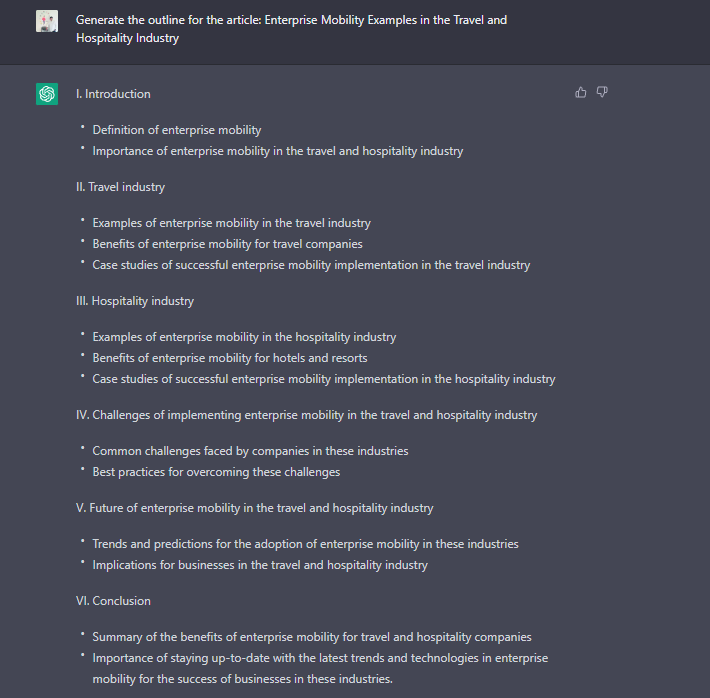Click 'Common challenges faced by companies' bullet
This screenshot has width=710, height=698.
pos(250,451)
